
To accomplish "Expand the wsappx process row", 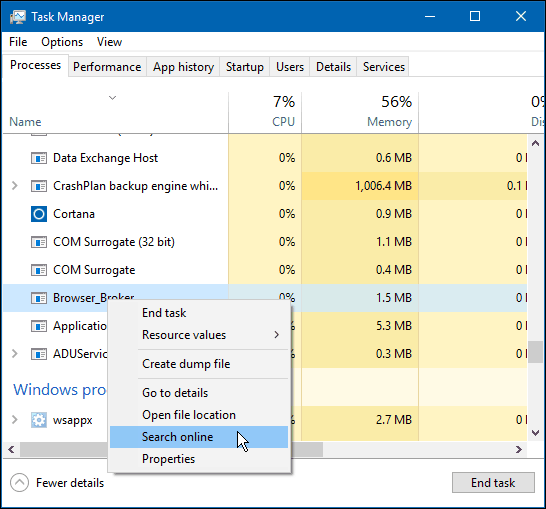I will tap(14, 420).
